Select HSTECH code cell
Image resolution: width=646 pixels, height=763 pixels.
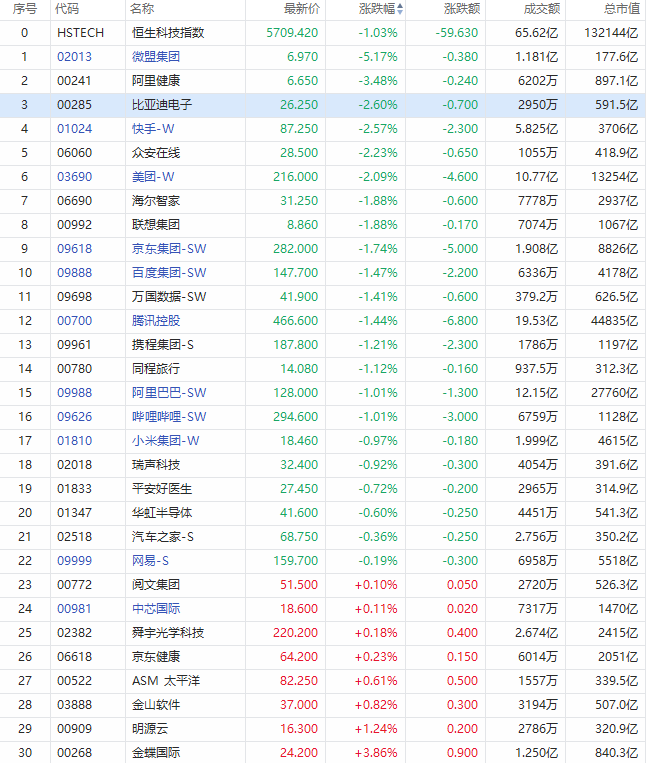click(x=81, y=33)
